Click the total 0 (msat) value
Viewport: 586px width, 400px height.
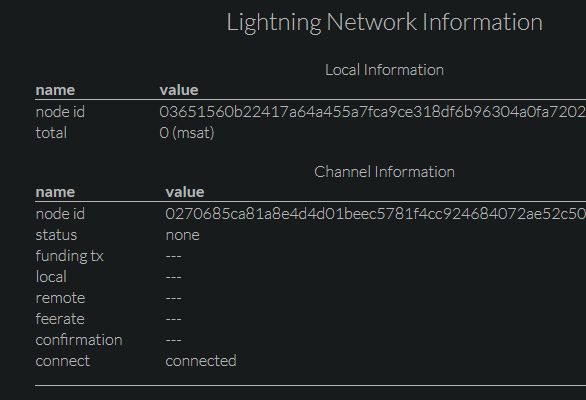point(187,133)
